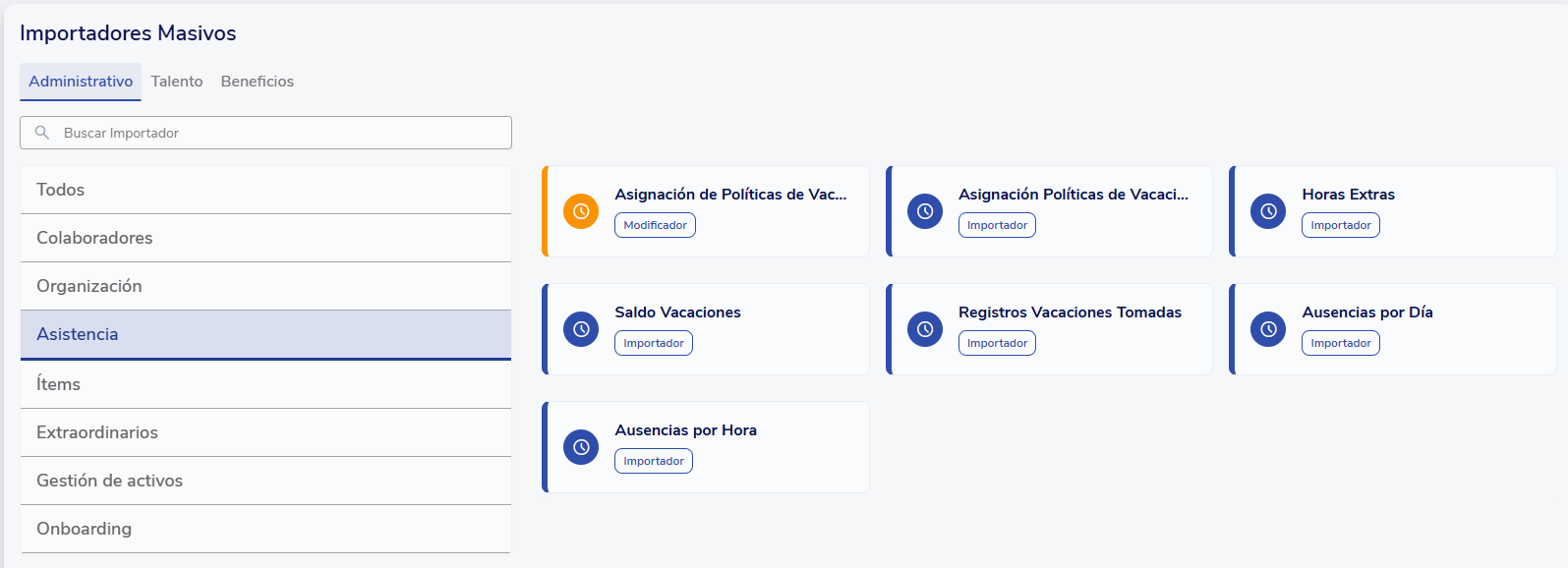
Task: Click the clock icon beside Ausencias por Hora
Action: point(581,447)
